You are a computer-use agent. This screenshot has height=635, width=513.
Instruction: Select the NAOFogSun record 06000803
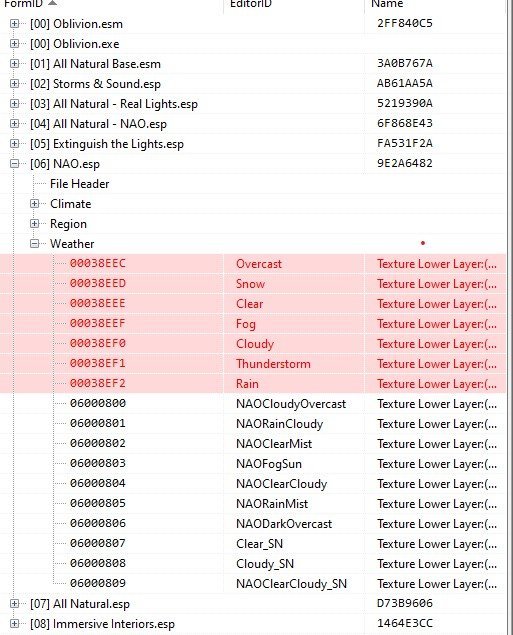[x=253, y=464]
